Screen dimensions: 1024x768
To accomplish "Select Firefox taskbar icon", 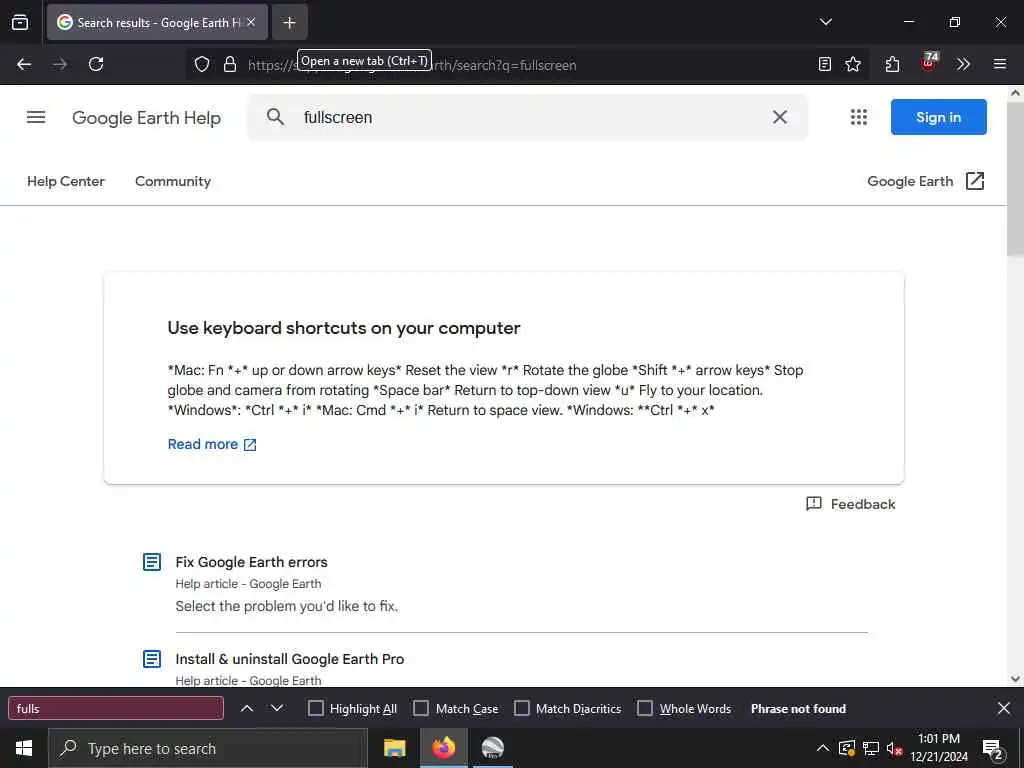I will tap(443, 748).
